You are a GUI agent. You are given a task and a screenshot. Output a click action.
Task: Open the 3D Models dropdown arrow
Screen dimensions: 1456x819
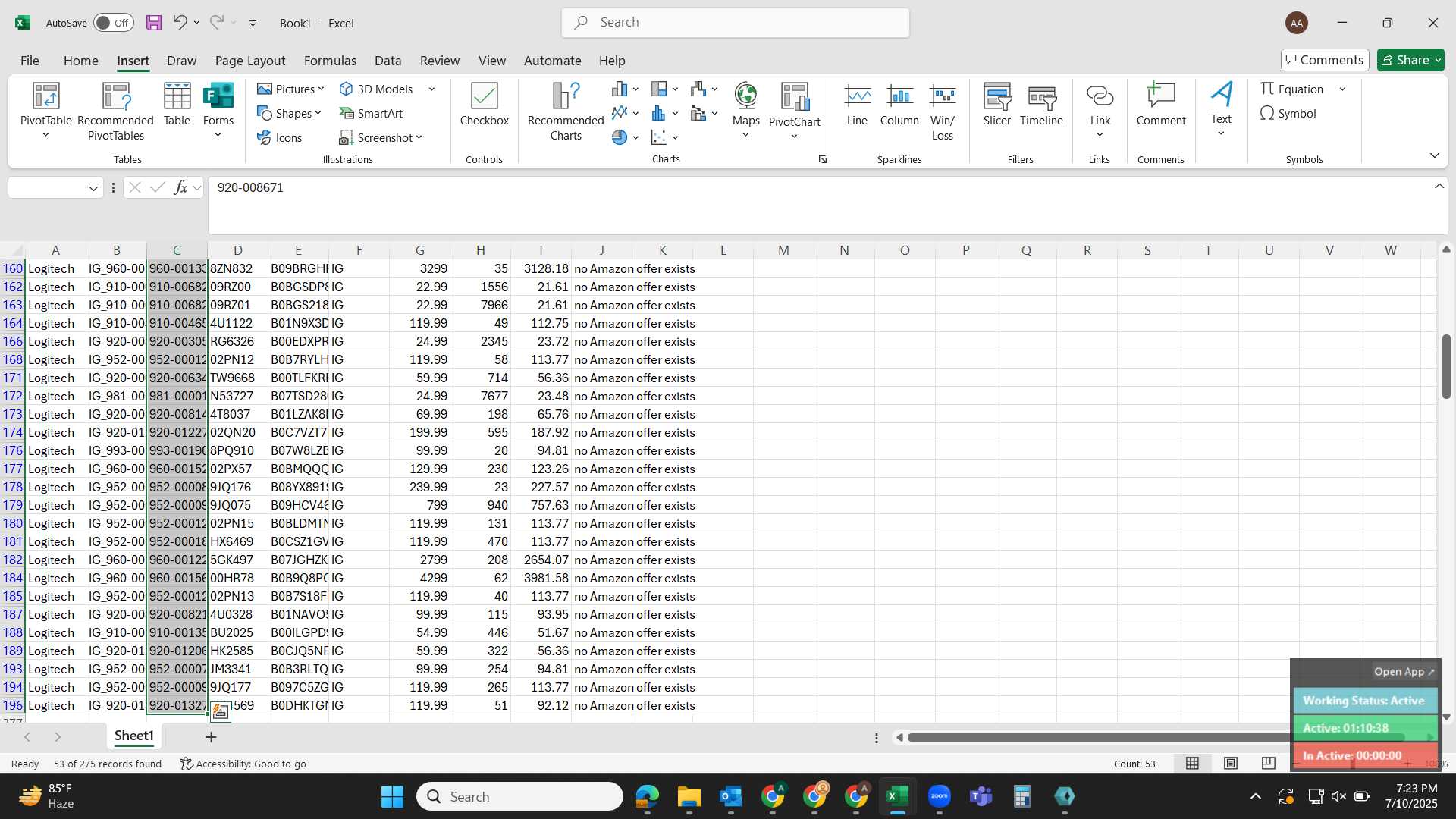[x=431, y=89]
